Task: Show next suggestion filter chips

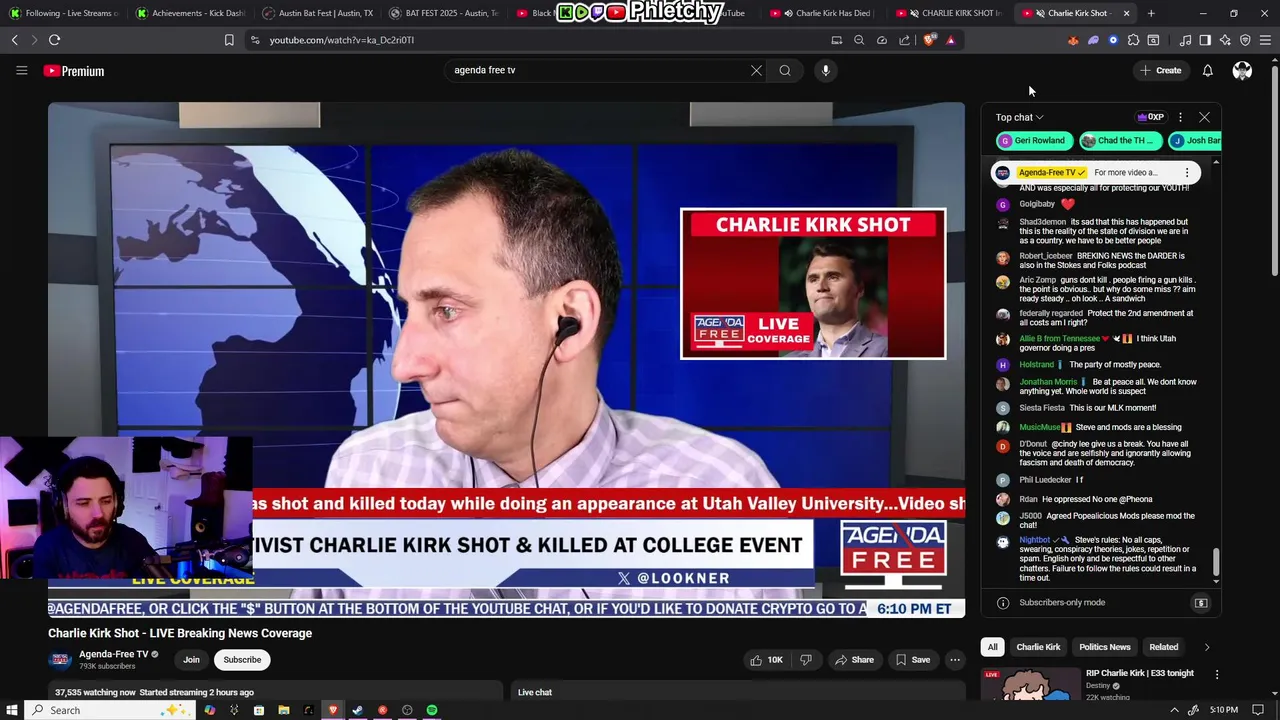Action: pyautogui.click(x=1206, y=647)
